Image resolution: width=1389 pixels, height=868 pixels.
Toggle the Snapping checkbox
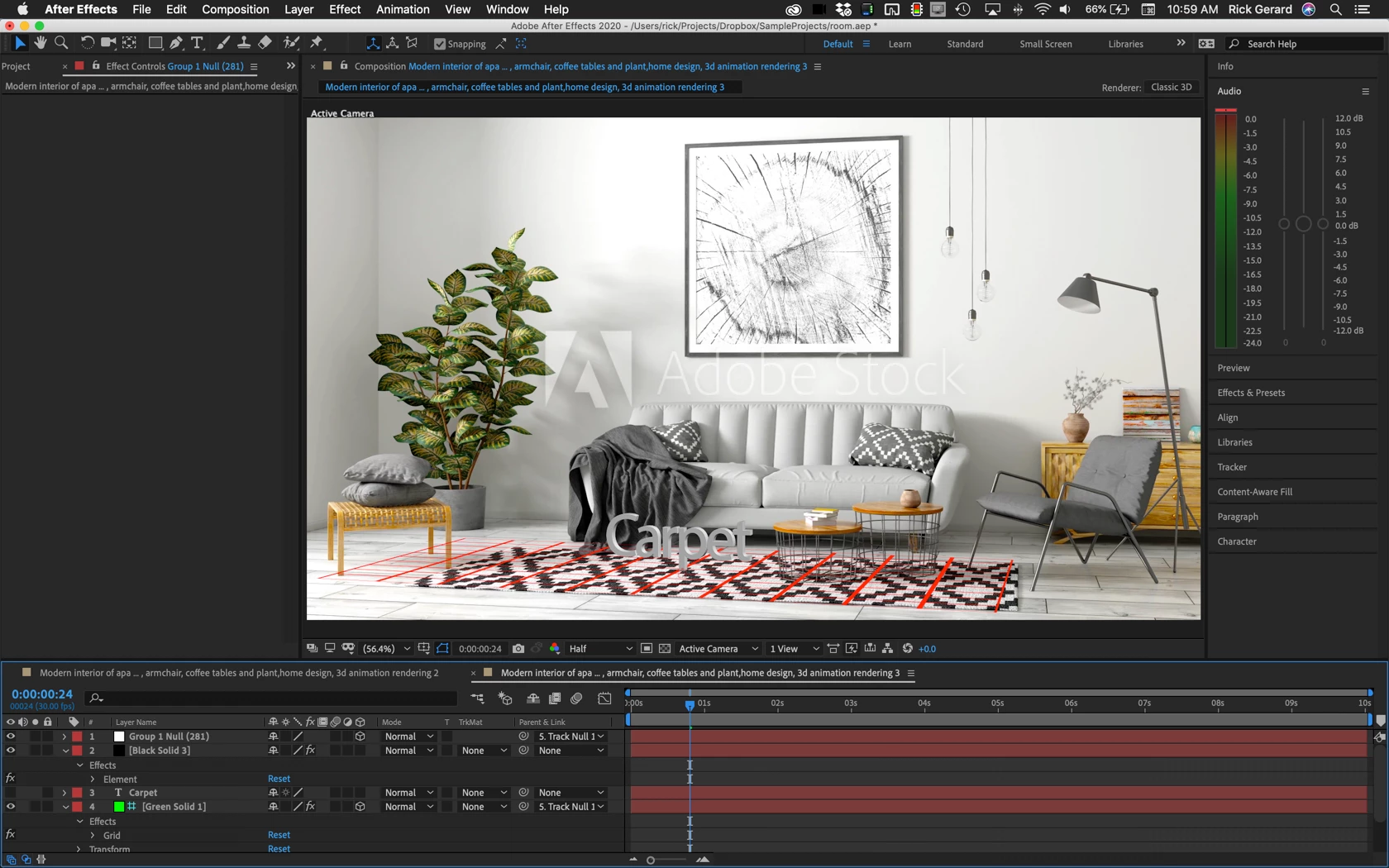coord(440,44)
